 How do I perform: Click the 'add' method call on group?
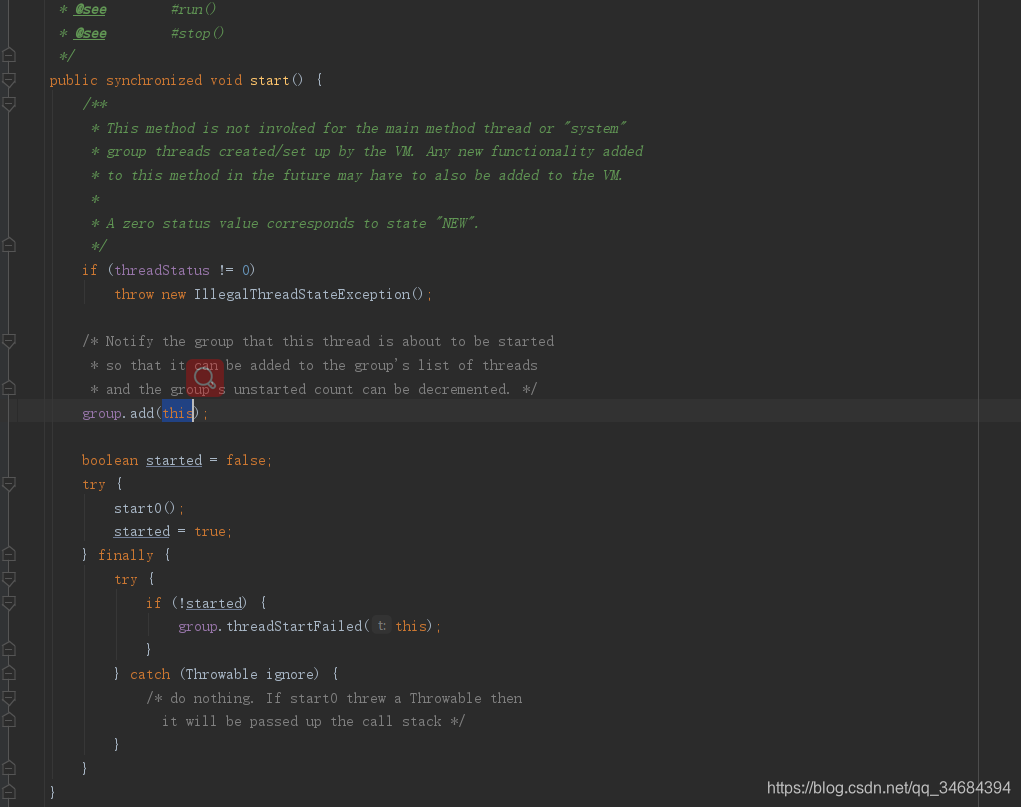coord(142,413)
